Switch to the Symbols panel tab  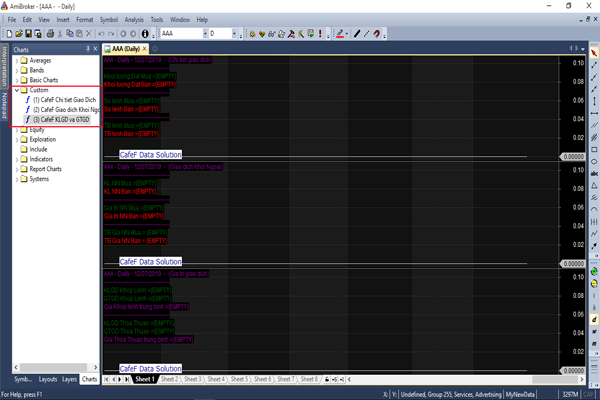[x=23, y=379]
